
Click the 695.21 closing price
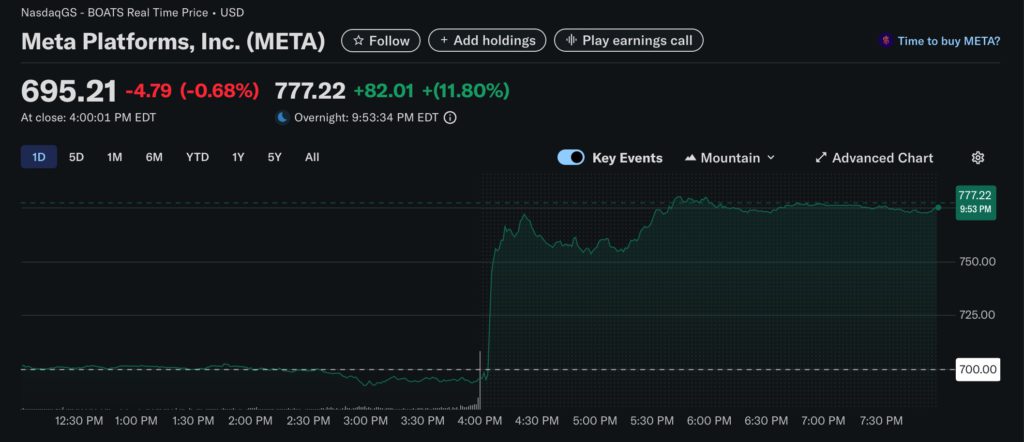69,91
